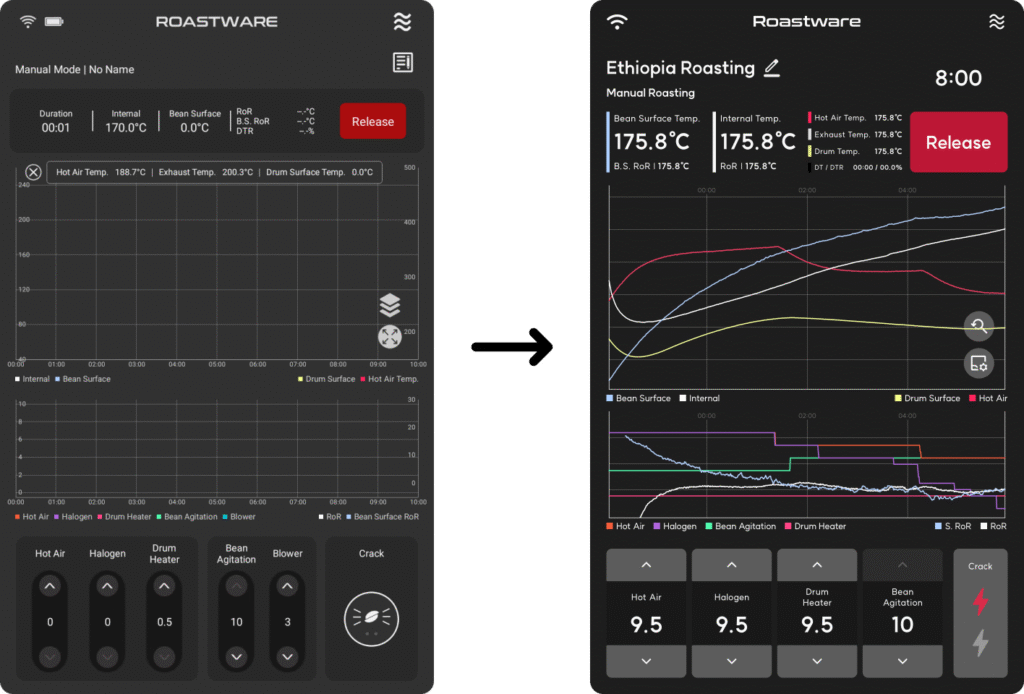
Task: Select the DT / DTR 00:00 / 00.0% readout
Action: [857, 167]
